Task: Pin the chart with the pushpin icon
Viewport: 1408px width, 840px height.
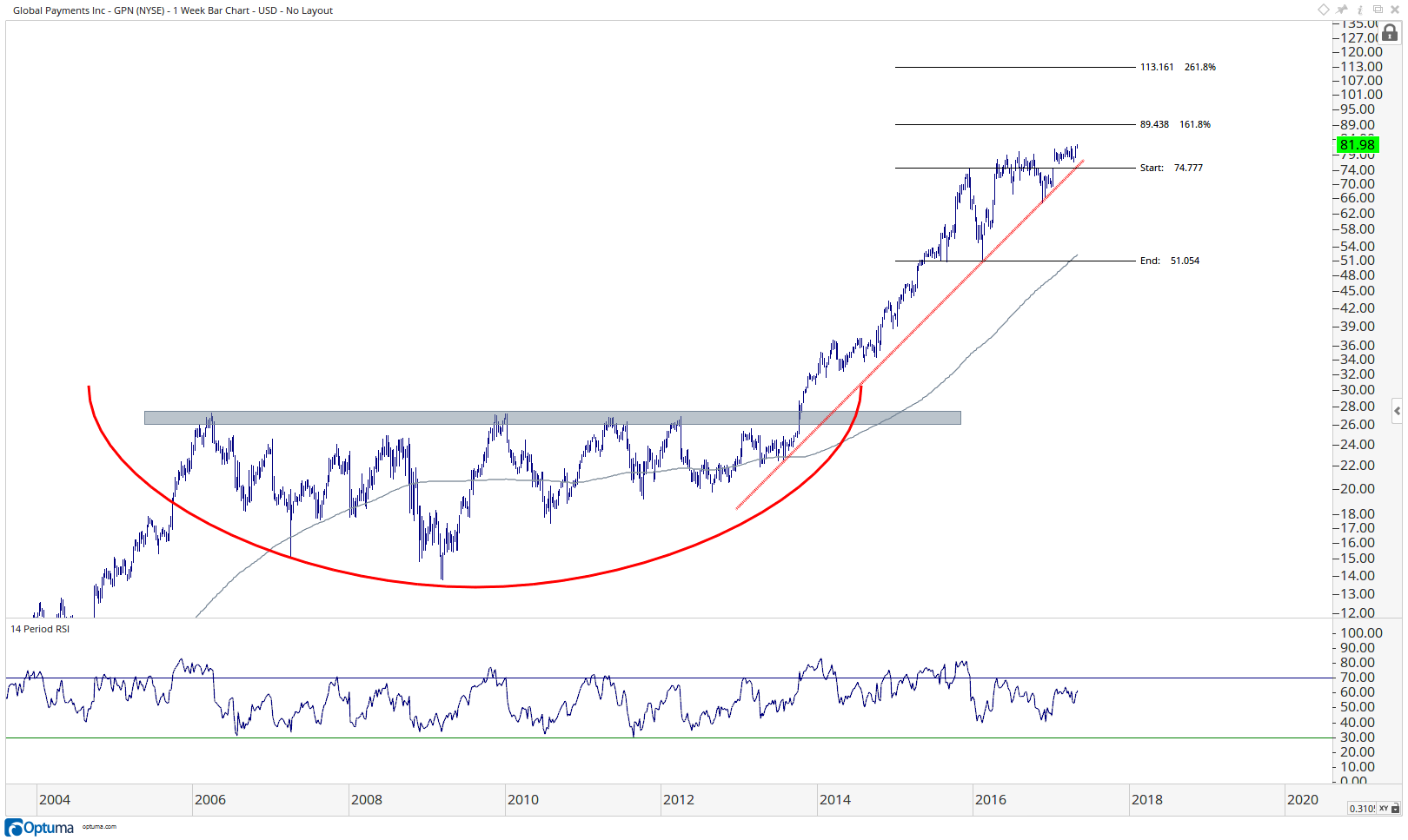Action: pyautogui.click(x=1342, y=10)
